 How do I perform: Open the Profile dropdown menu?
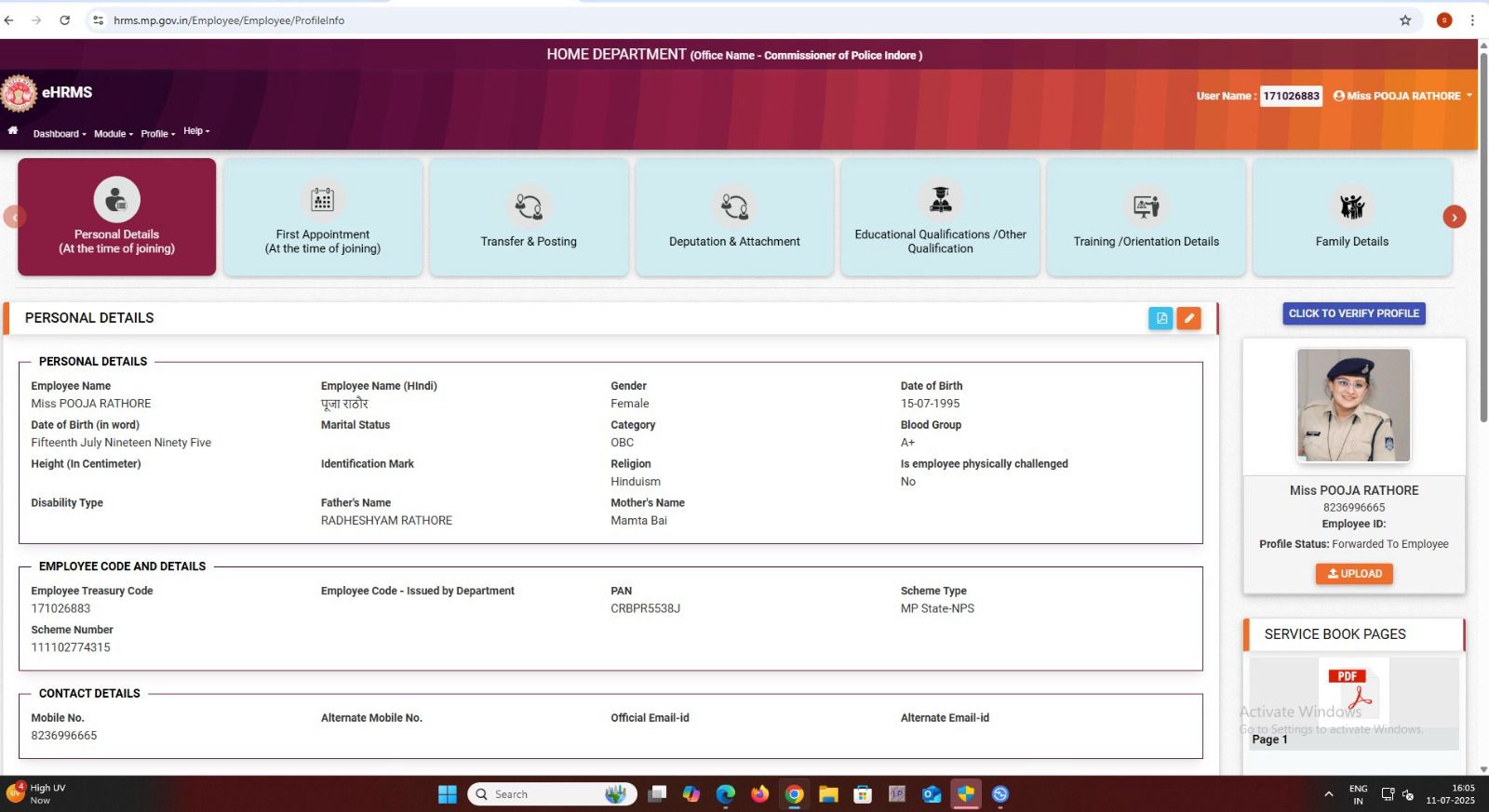[x=157, y=134]
